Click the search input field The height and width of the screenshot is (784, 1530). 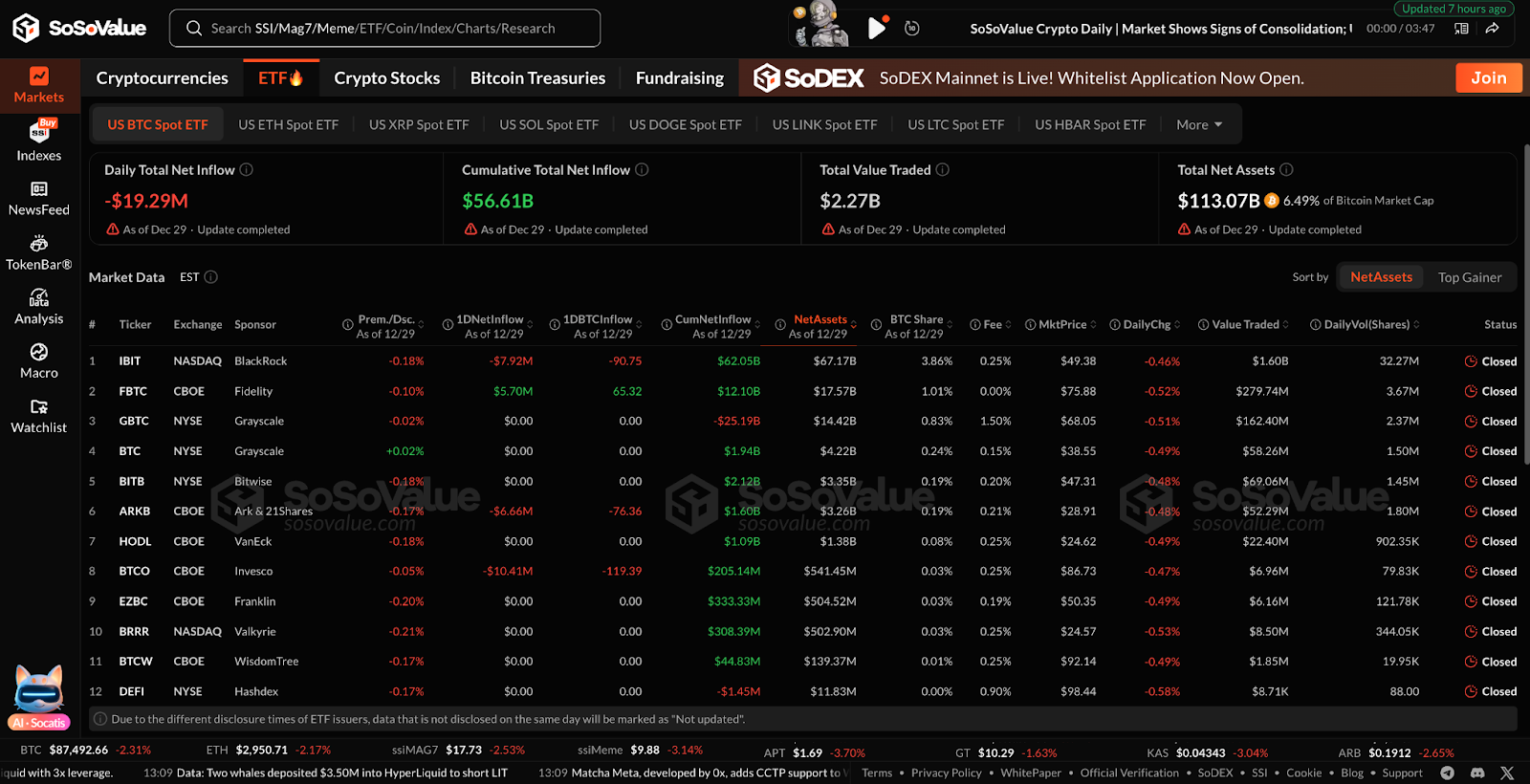[384, 29]
